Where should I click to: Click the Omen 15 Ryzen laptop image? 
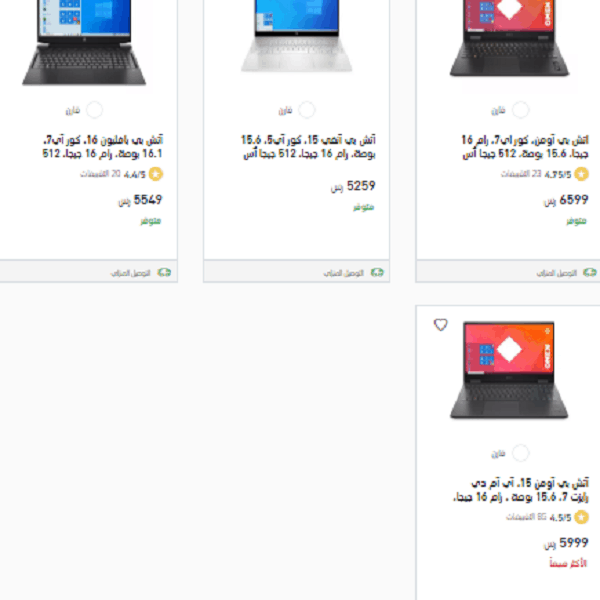pos(509,370)
